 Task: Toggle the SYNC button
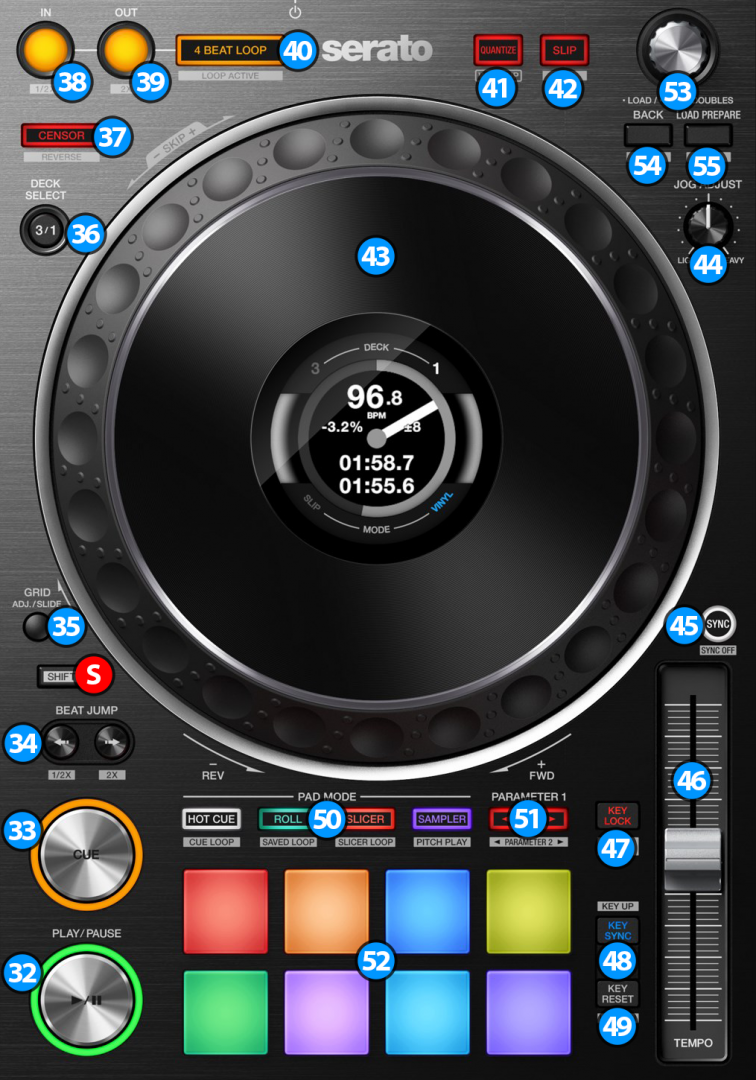[x=717, y=624]
